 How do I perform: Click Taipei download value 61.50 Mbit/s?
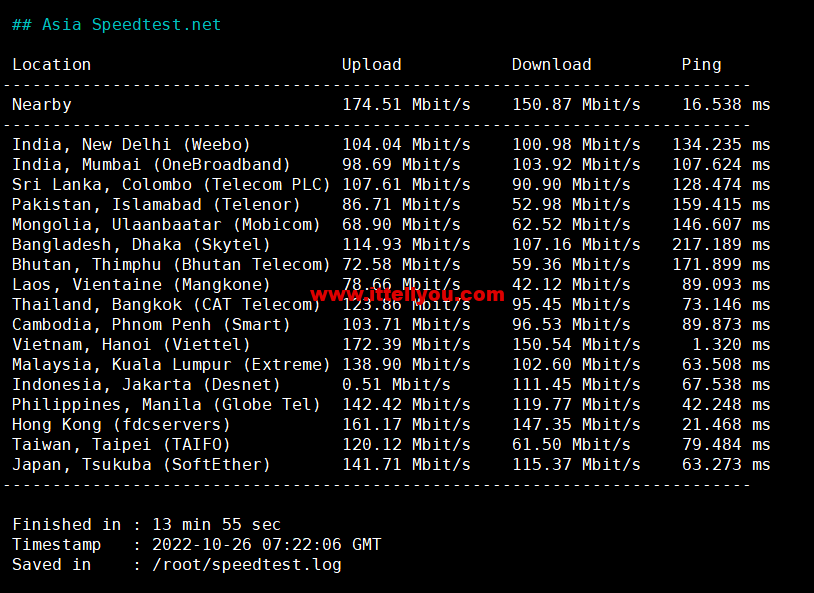(x=571, y=445)
